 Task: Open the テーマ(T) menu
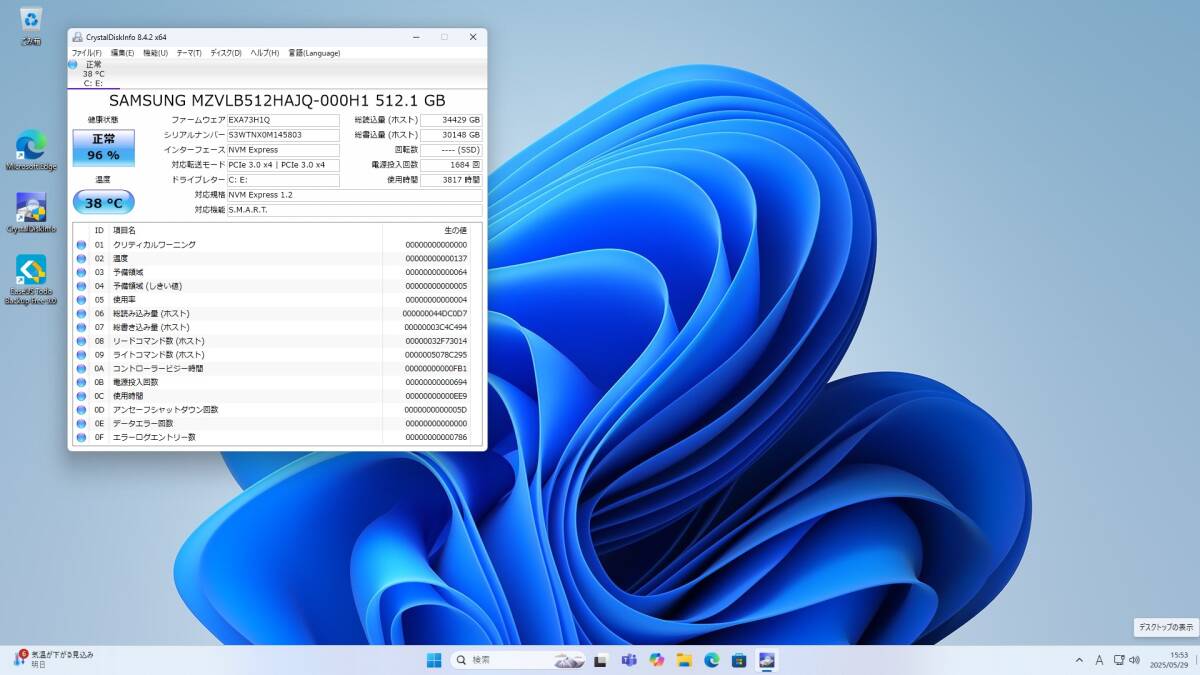pos(189,53)
